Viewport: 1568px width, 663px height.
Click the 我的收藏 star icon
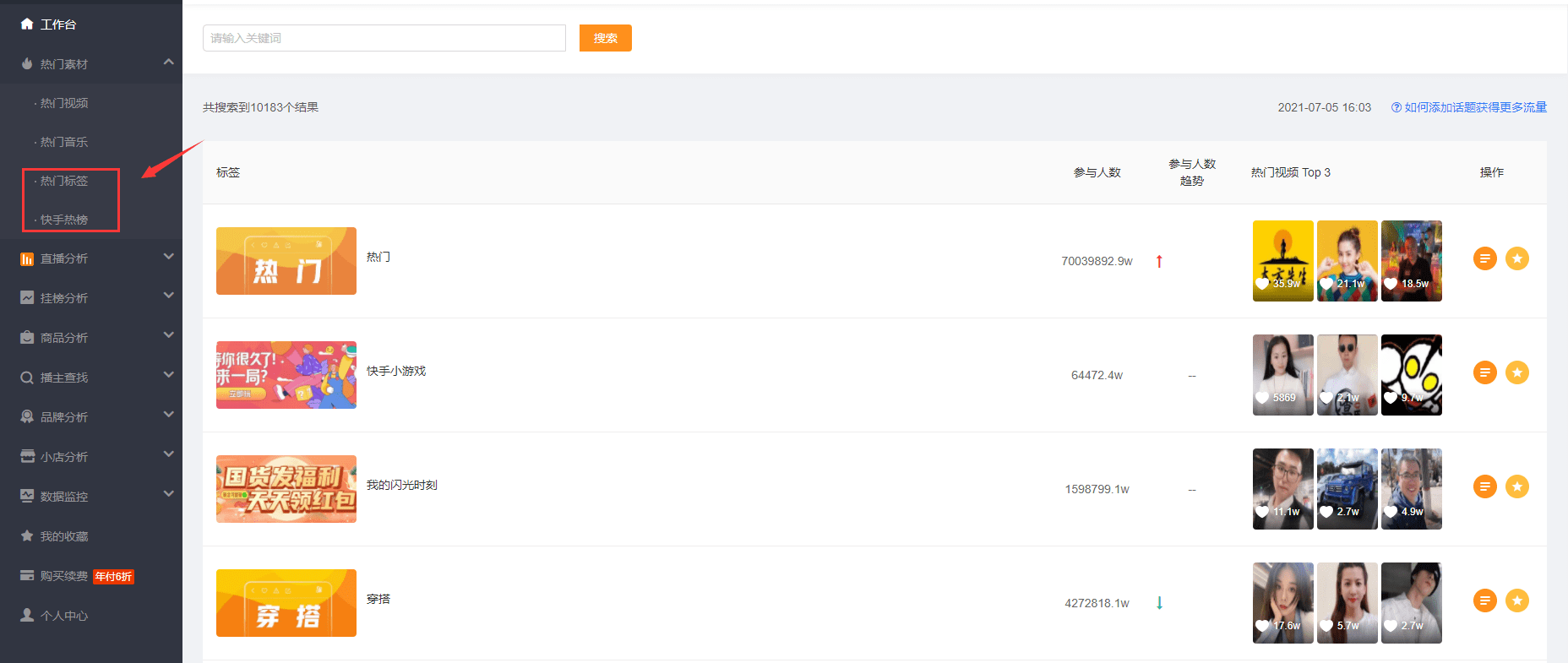click(27, 536)
